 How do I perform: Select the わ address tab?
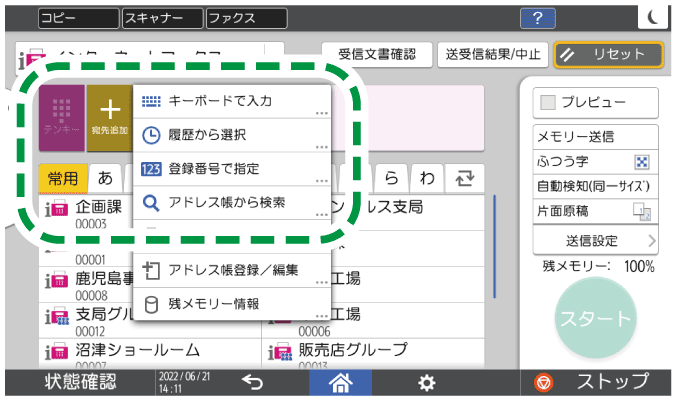coord(427,178)
